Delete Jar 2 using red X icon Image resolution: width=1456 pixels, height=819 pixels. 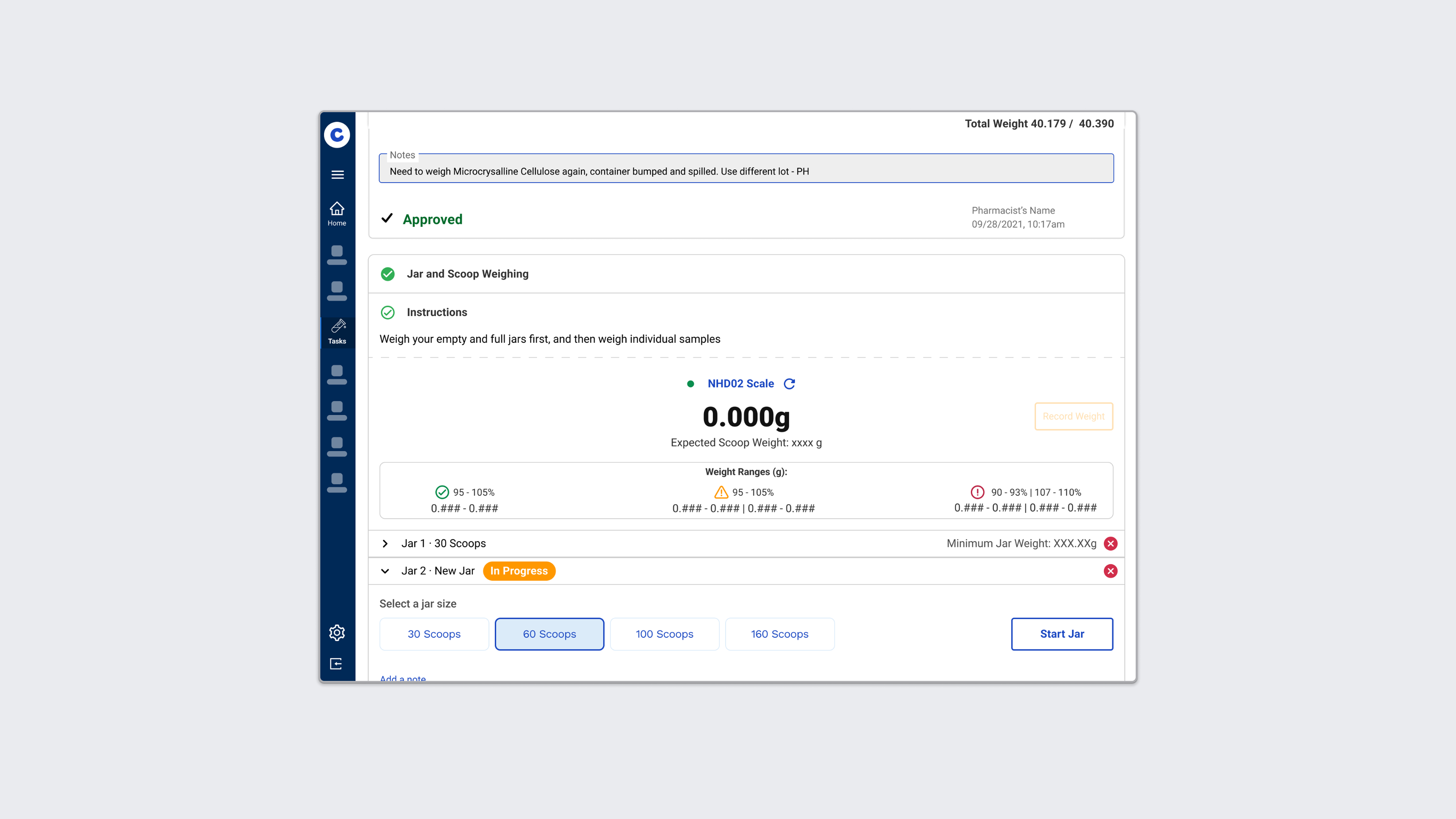[1110, 571]
